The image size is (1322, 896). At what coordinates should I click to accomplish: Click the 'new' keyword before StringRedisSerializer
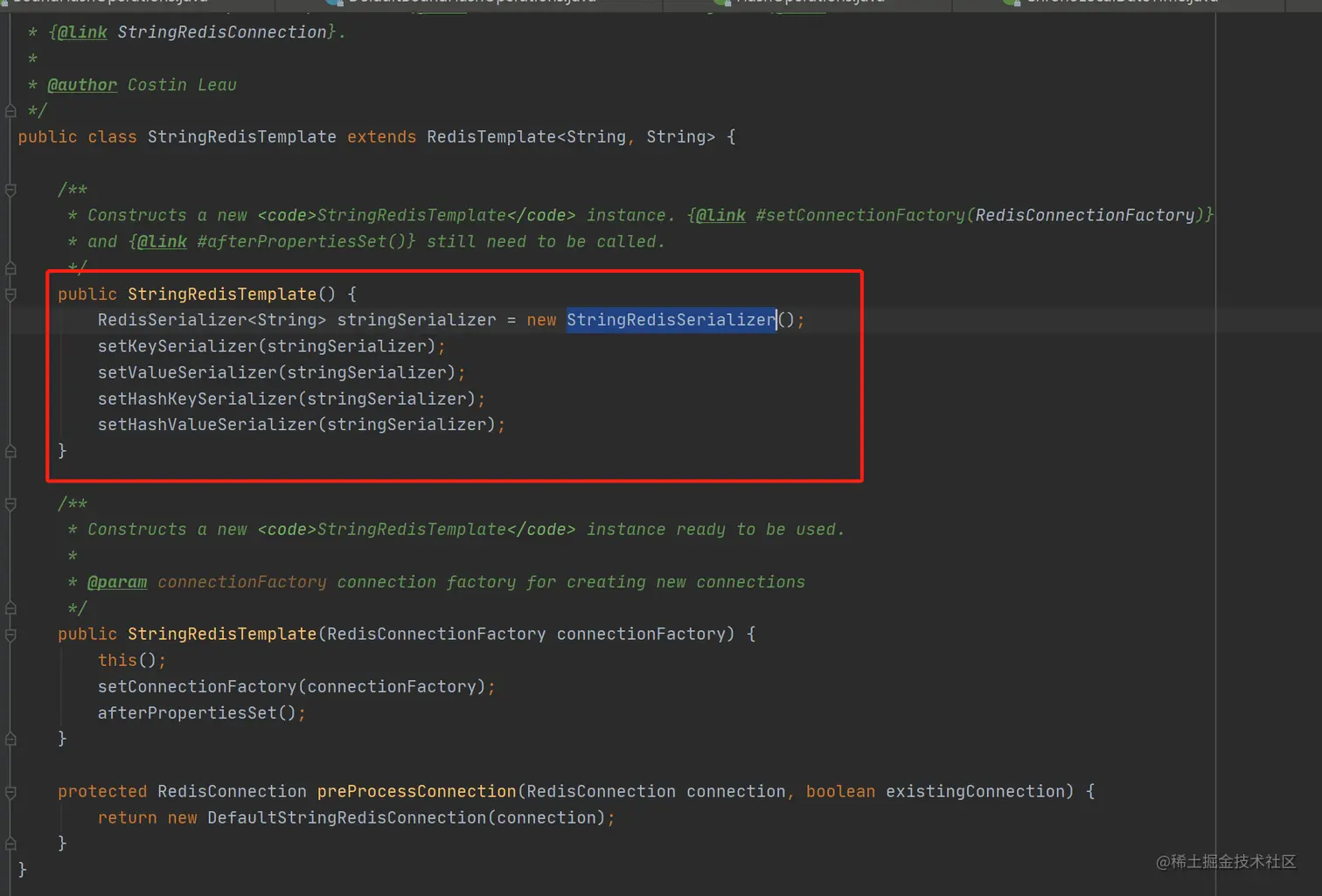[x=541, y=320]
